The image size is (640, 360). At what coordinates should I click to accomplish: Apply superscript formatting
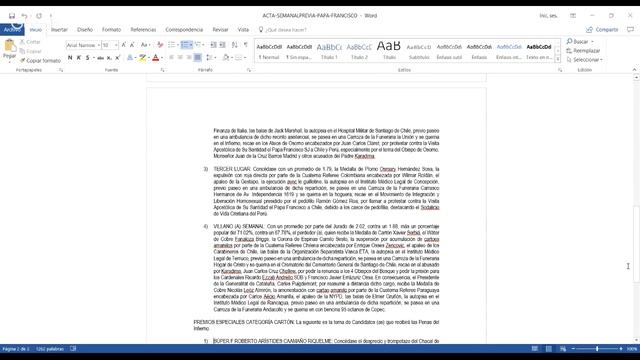118,58
